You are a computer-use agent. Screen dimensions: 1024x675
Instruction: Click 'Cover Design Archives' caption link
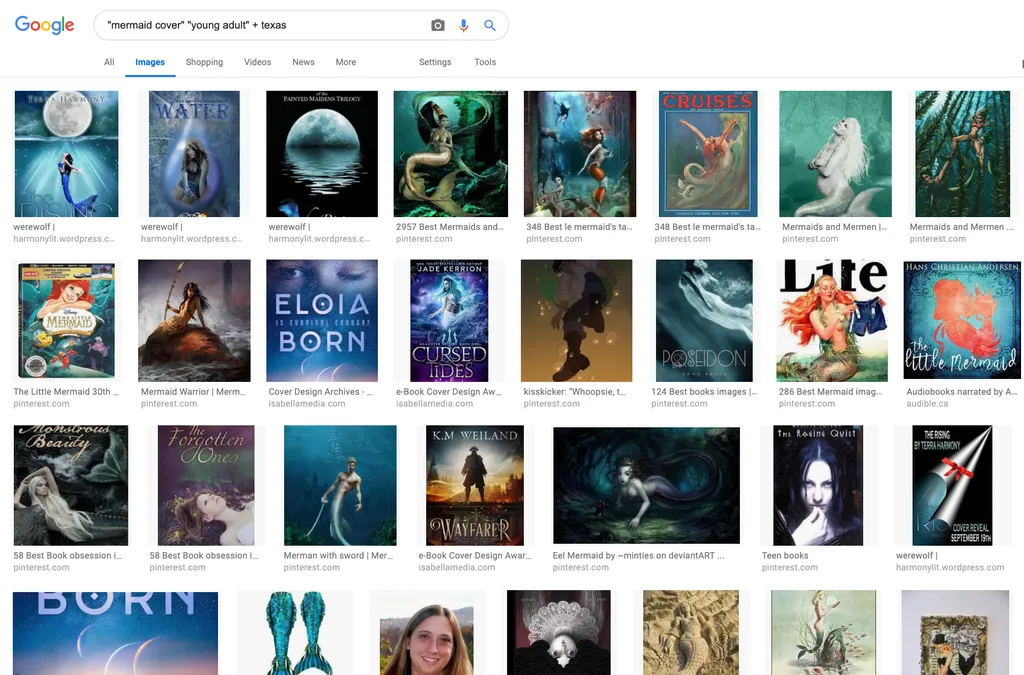[x=321, y=392]
